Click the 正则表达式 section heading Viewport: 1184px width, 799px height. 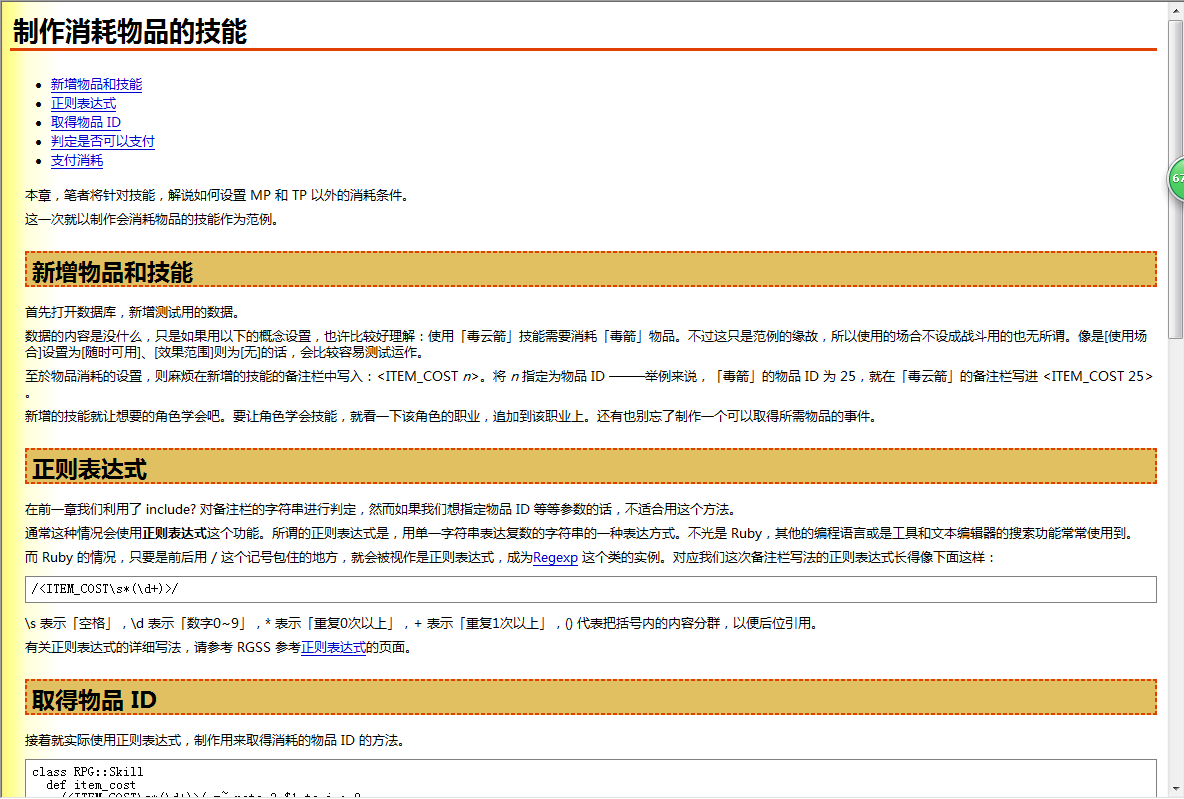coord(590,466)
